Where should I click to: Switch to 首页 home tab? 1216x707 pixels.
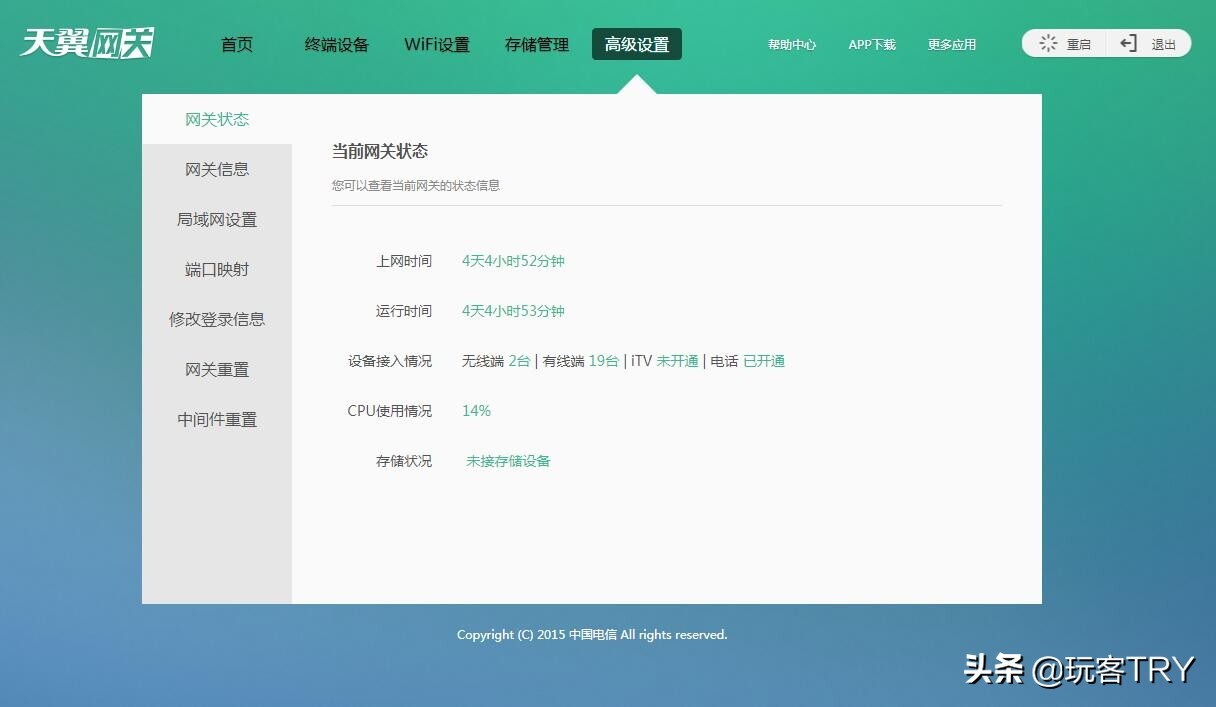[x=236, y=44]
